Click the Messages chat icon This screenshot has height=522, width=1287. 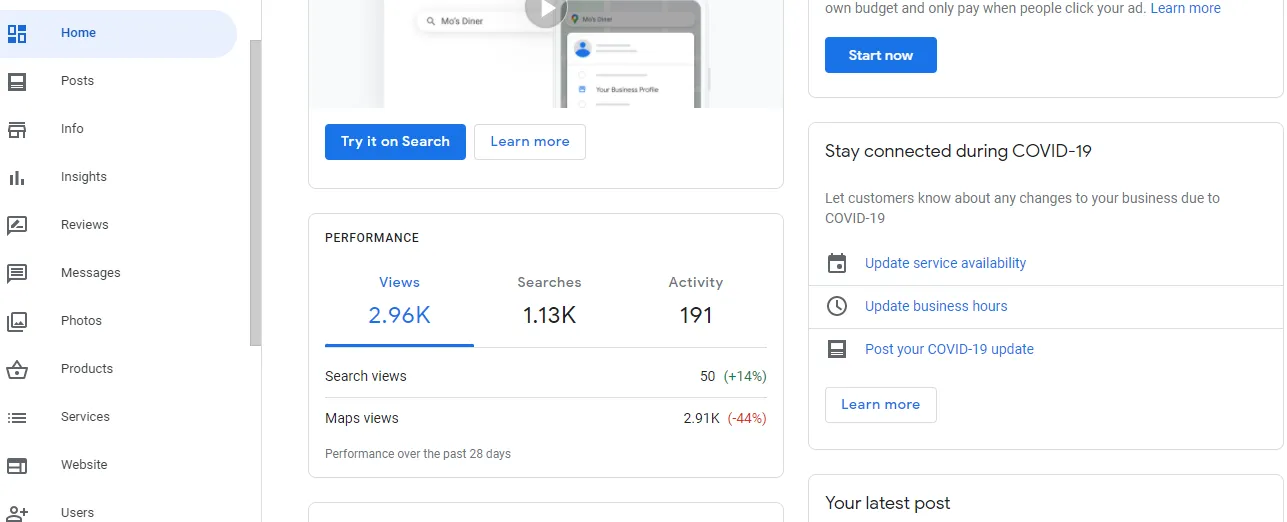click(17, 273)
